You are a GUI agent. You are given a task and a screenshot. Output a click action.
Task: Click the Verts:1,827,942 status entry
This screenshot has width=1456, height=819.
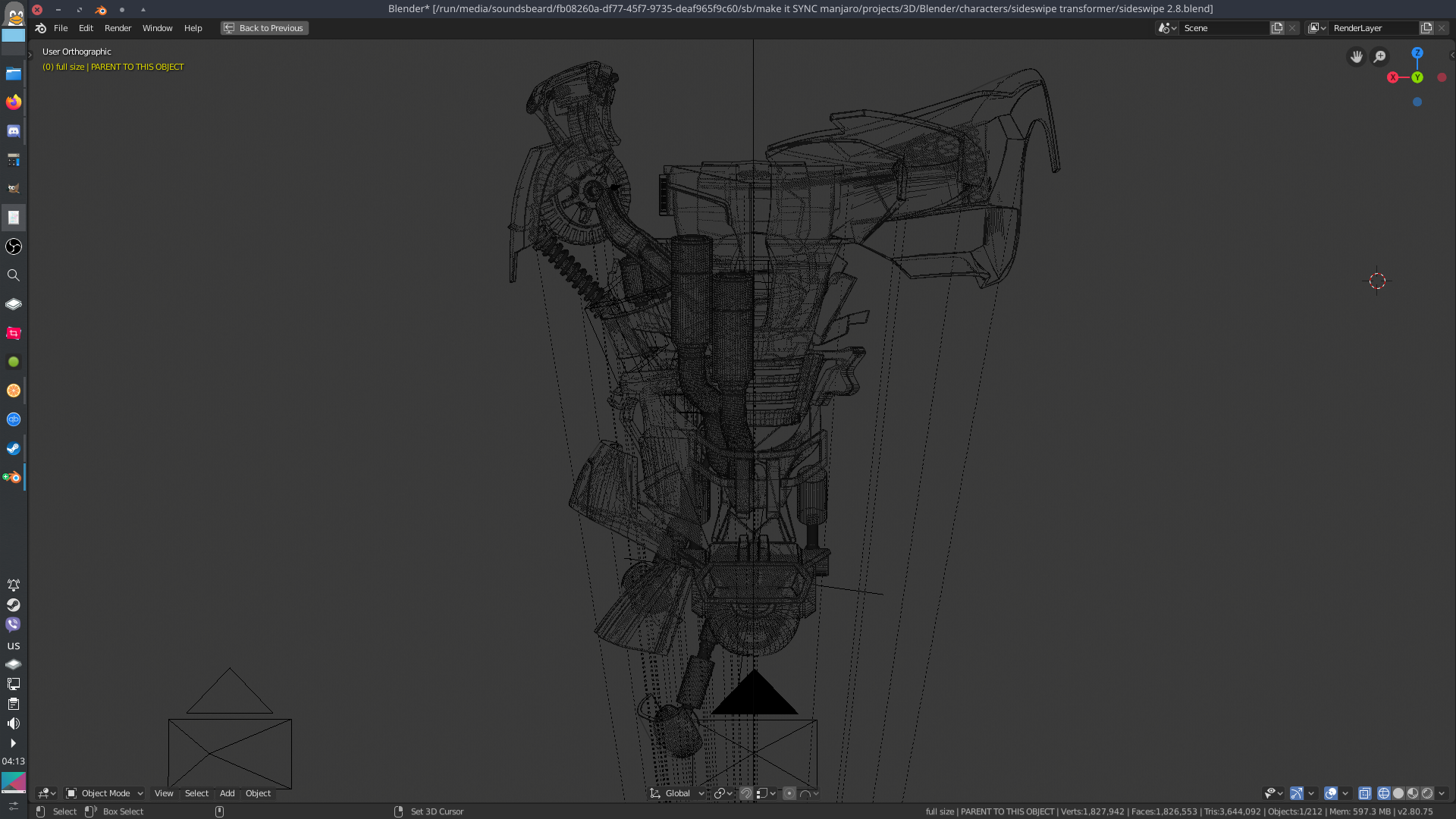(x=1092, y=811)
